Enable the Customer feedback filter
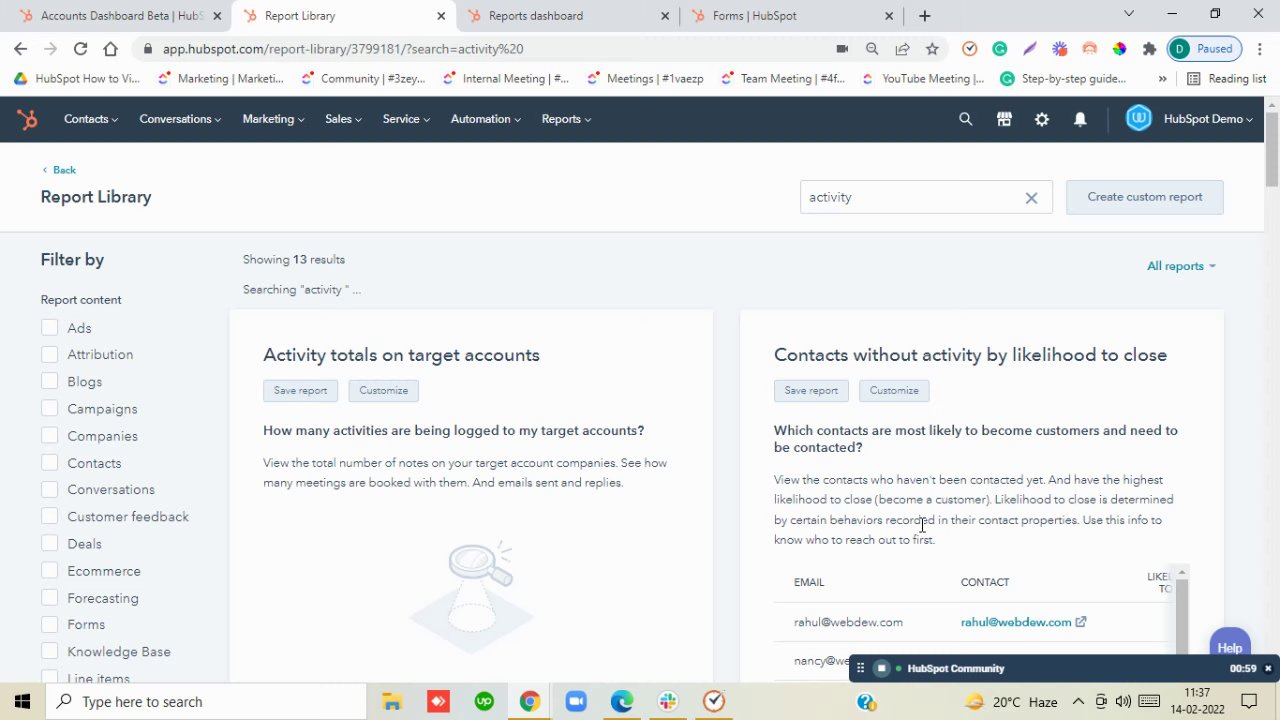Image resolution: width=1280 pixels, height=720 pixels. (x=50, y=516)
